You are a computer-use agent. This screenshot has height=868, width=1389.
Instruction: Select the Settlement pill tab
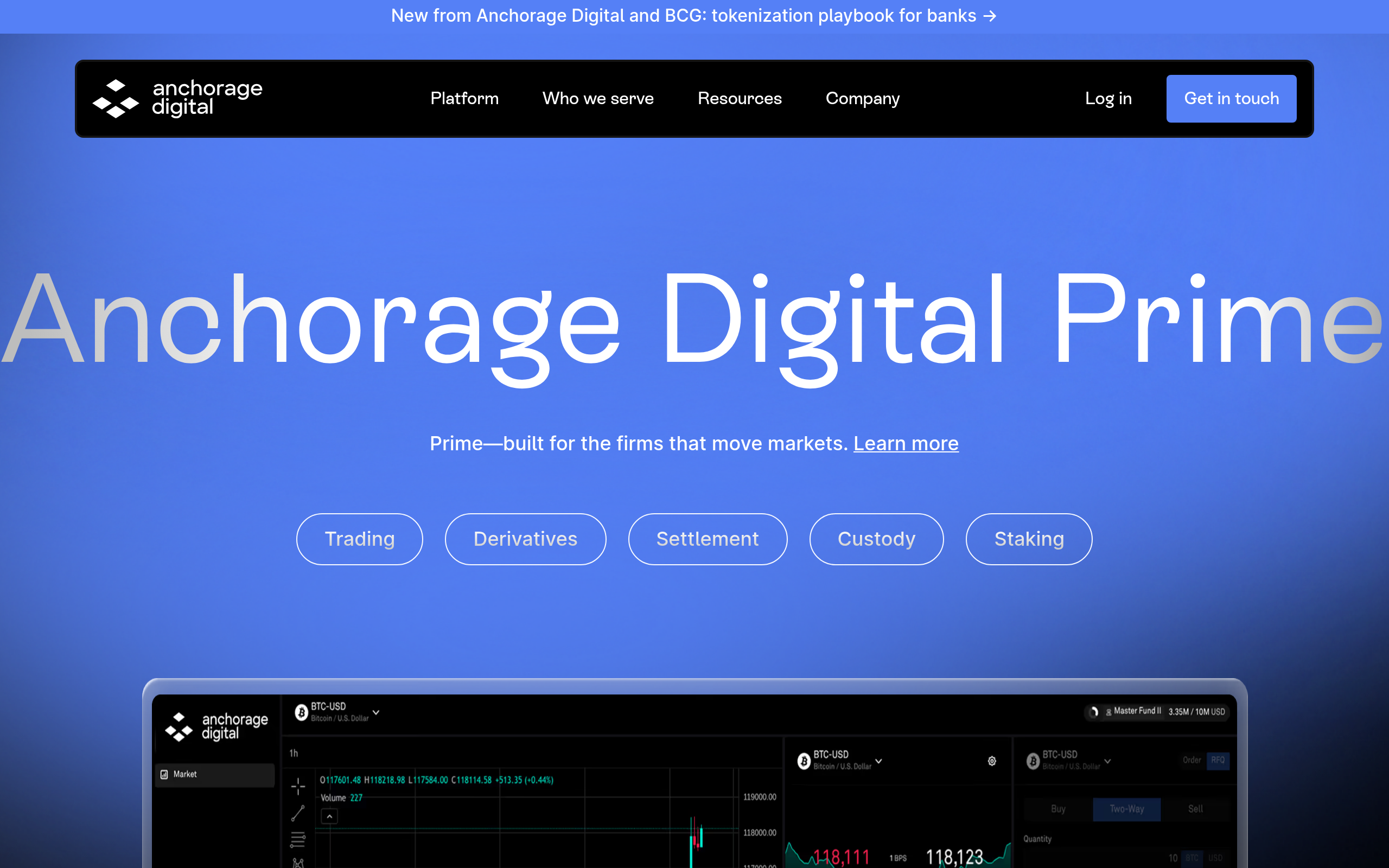click(x=707, y=539)
